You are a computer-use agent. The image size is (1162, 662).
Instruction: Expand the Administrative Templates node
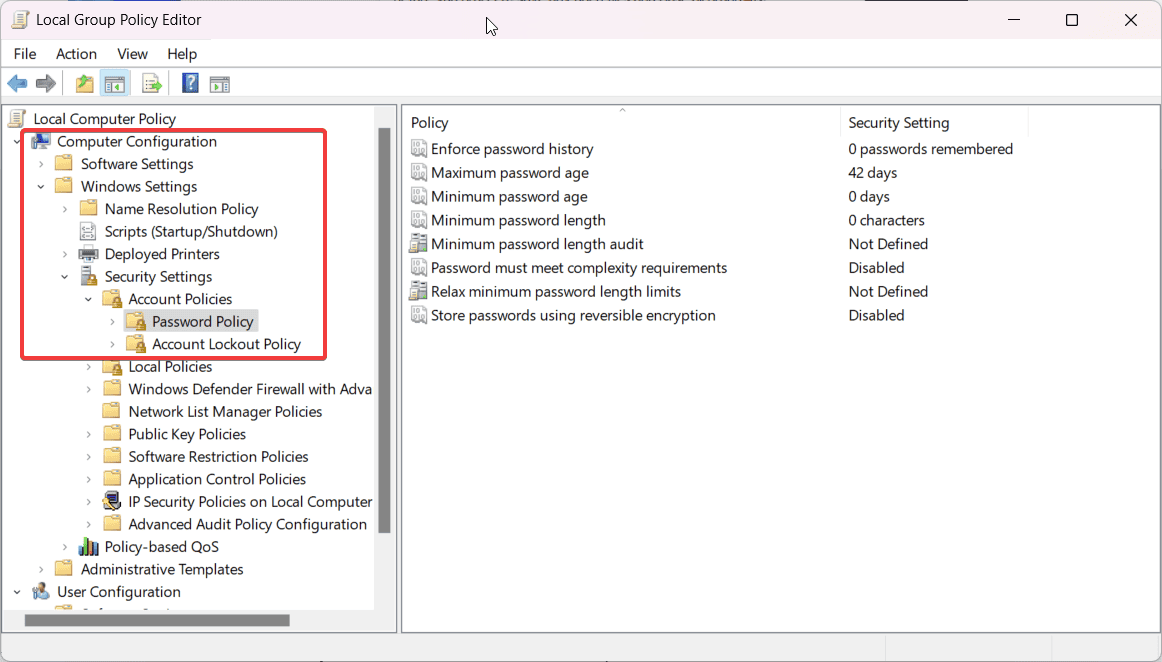click(x=41, y=569)
